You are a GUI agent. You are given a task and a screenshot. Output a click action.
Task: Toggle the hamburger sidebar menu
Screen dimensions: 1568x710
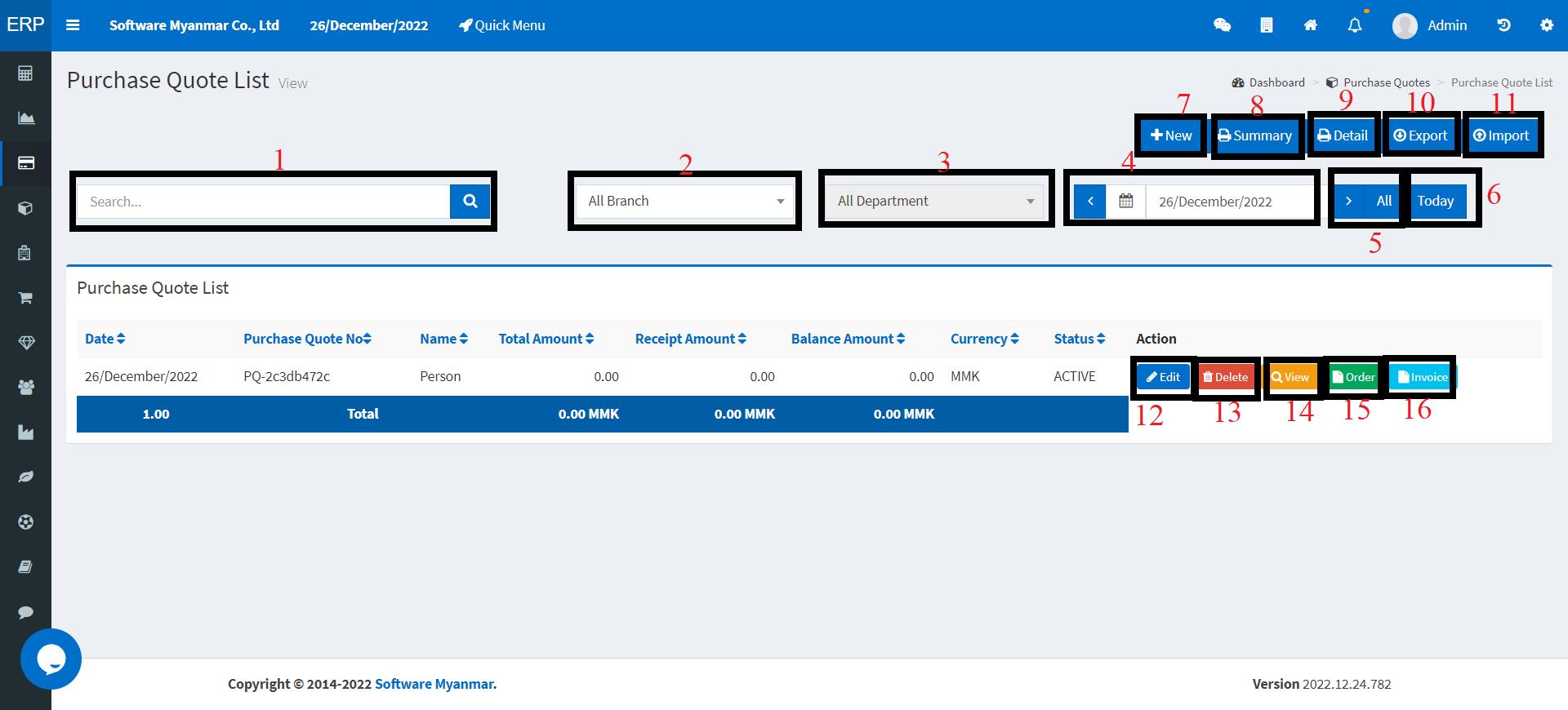tap(73, 25)
